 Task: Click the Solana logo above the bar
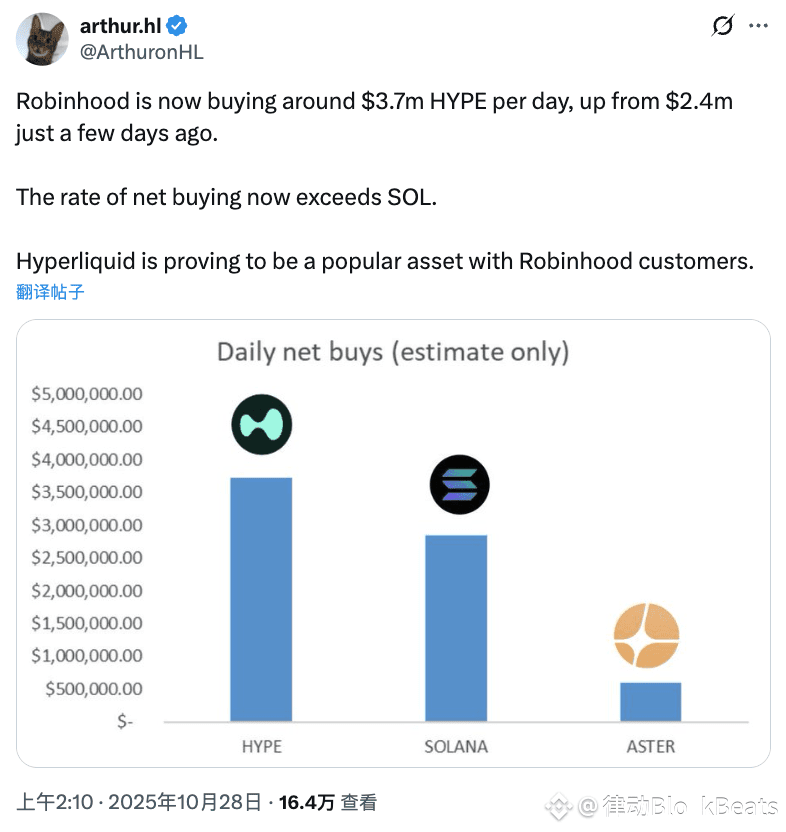point(459,486)
